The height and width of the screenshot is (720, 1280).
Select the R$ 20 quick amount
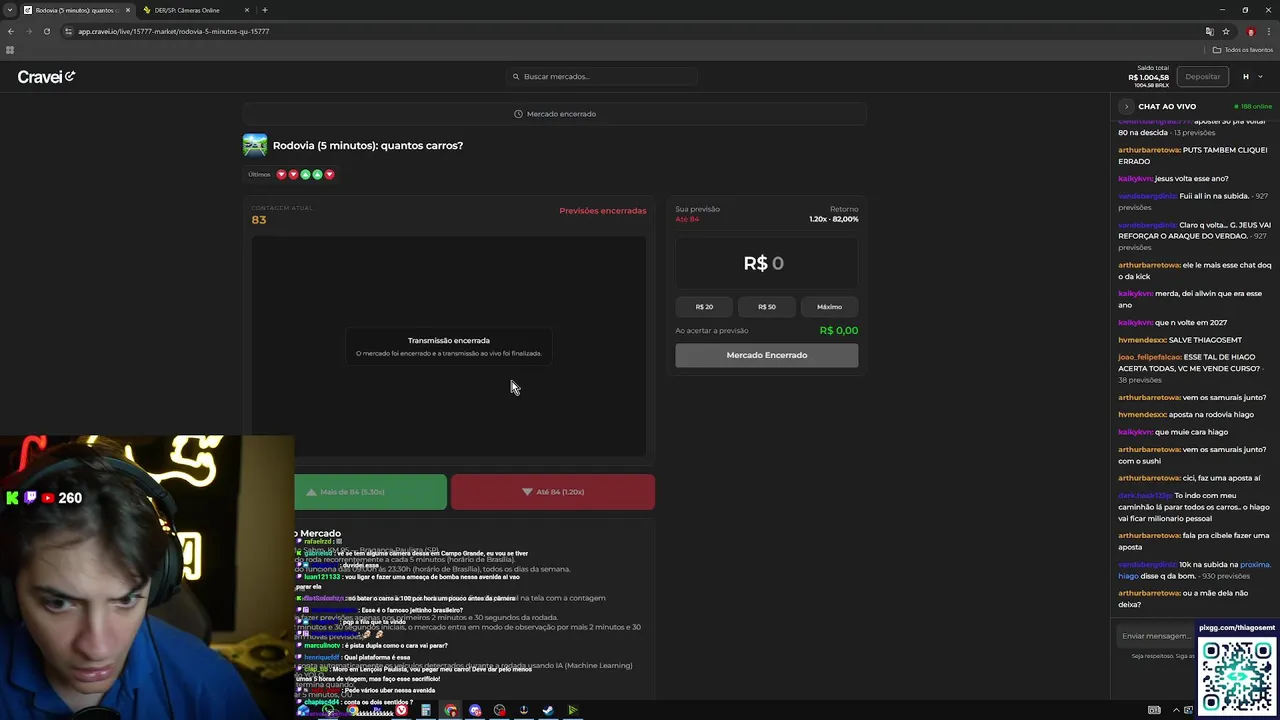pos(704,307)
